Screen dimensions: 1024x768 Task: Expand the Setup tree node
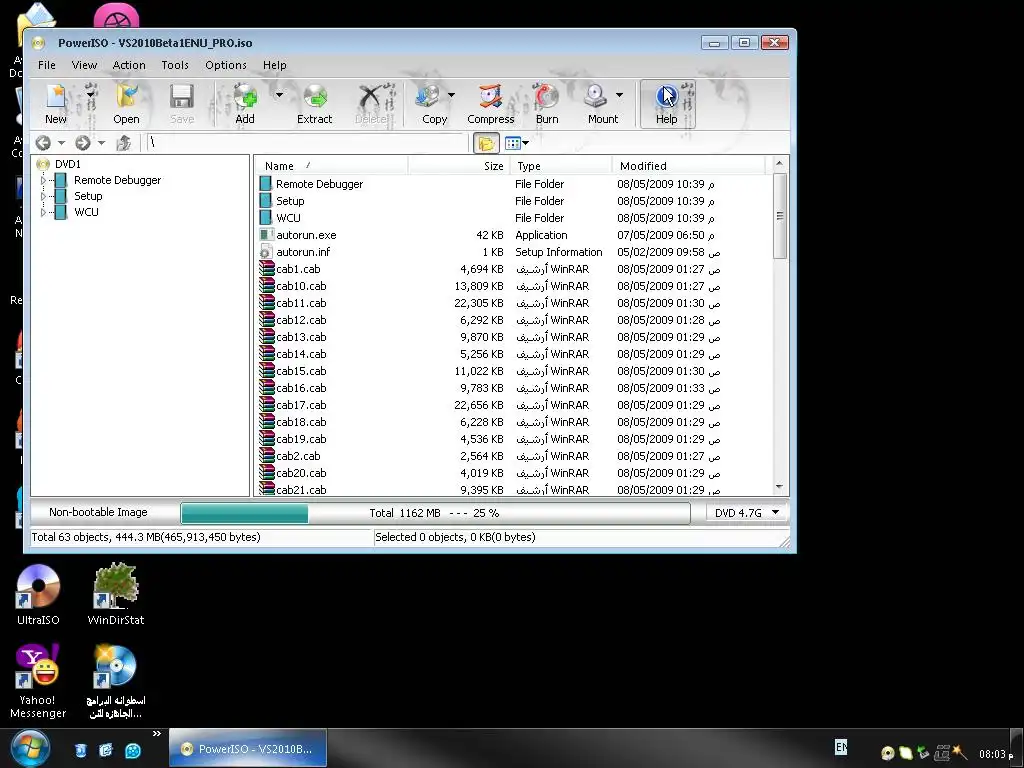tap(43, 196)
